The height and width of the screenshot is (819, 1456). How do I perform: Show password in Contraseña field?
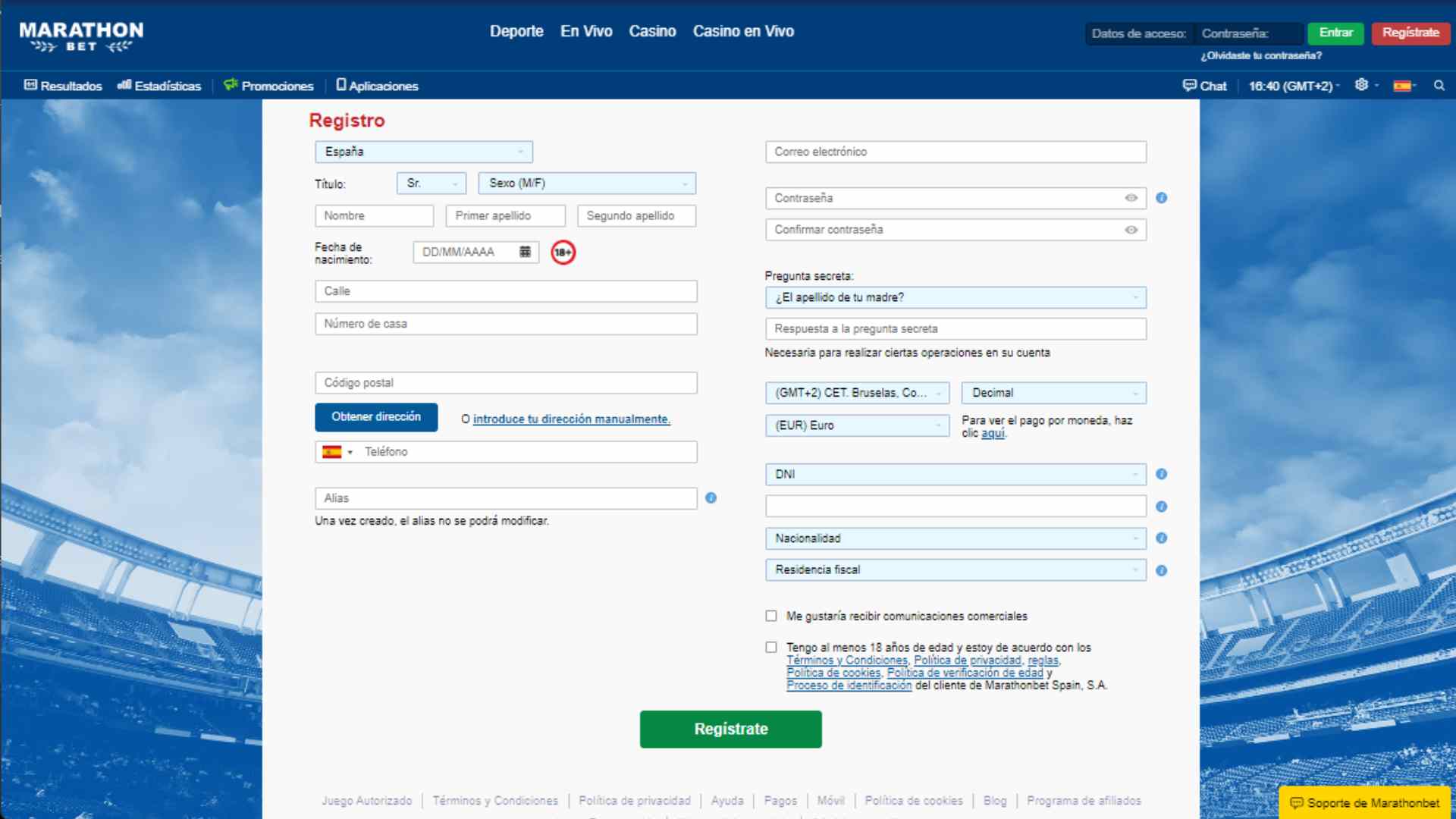[1131, 198]
